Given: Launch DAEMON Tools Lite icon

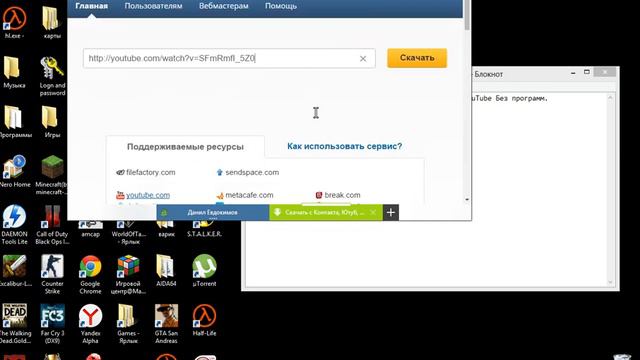Looking at the screenshot, I should pos(14,216).
